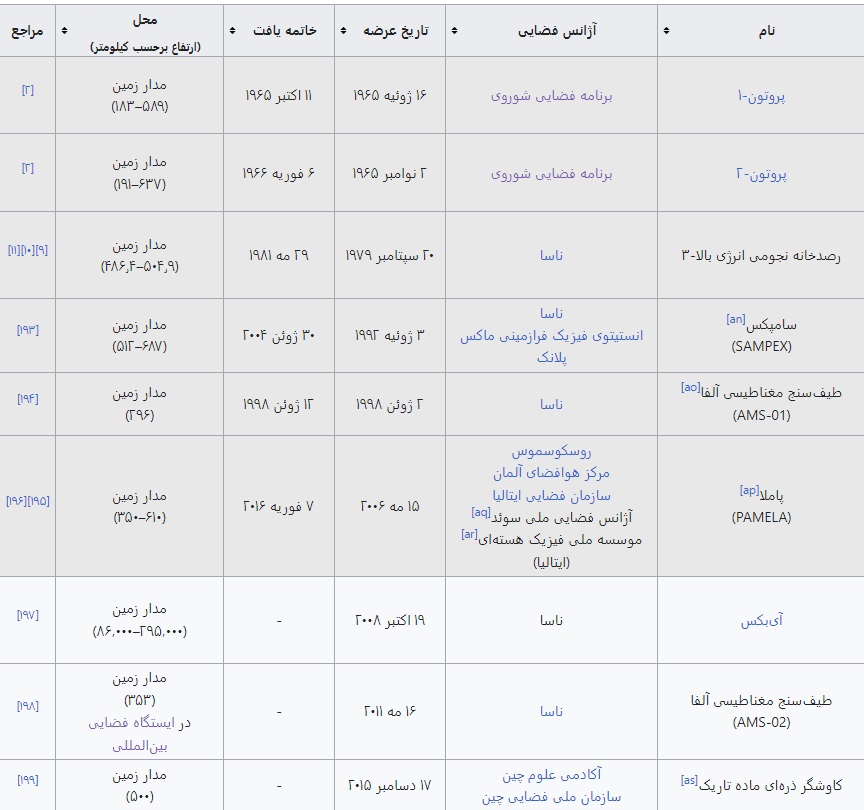The width and height of the screenshot is (864, 810).
Task: Open reference [۱۹۴] in AMS-01 row
Action: pyautogui.click(x=28, y=398)
